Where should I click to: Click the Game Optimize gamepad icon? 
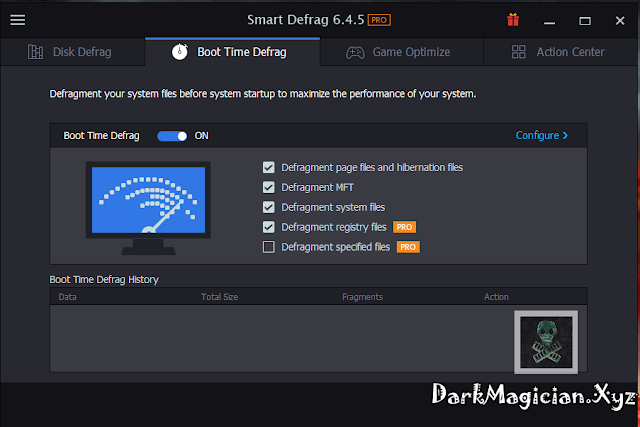click(355, 52)
